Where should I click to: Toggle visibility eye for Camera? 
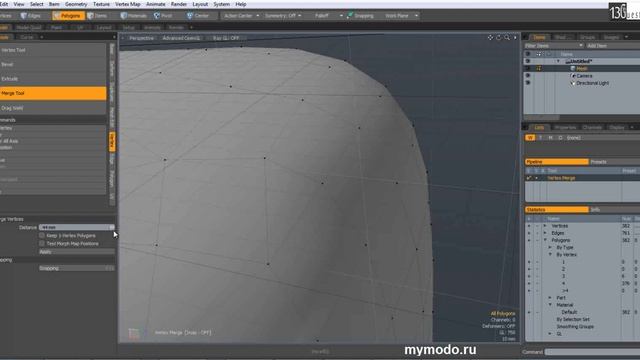click(528, 76)
